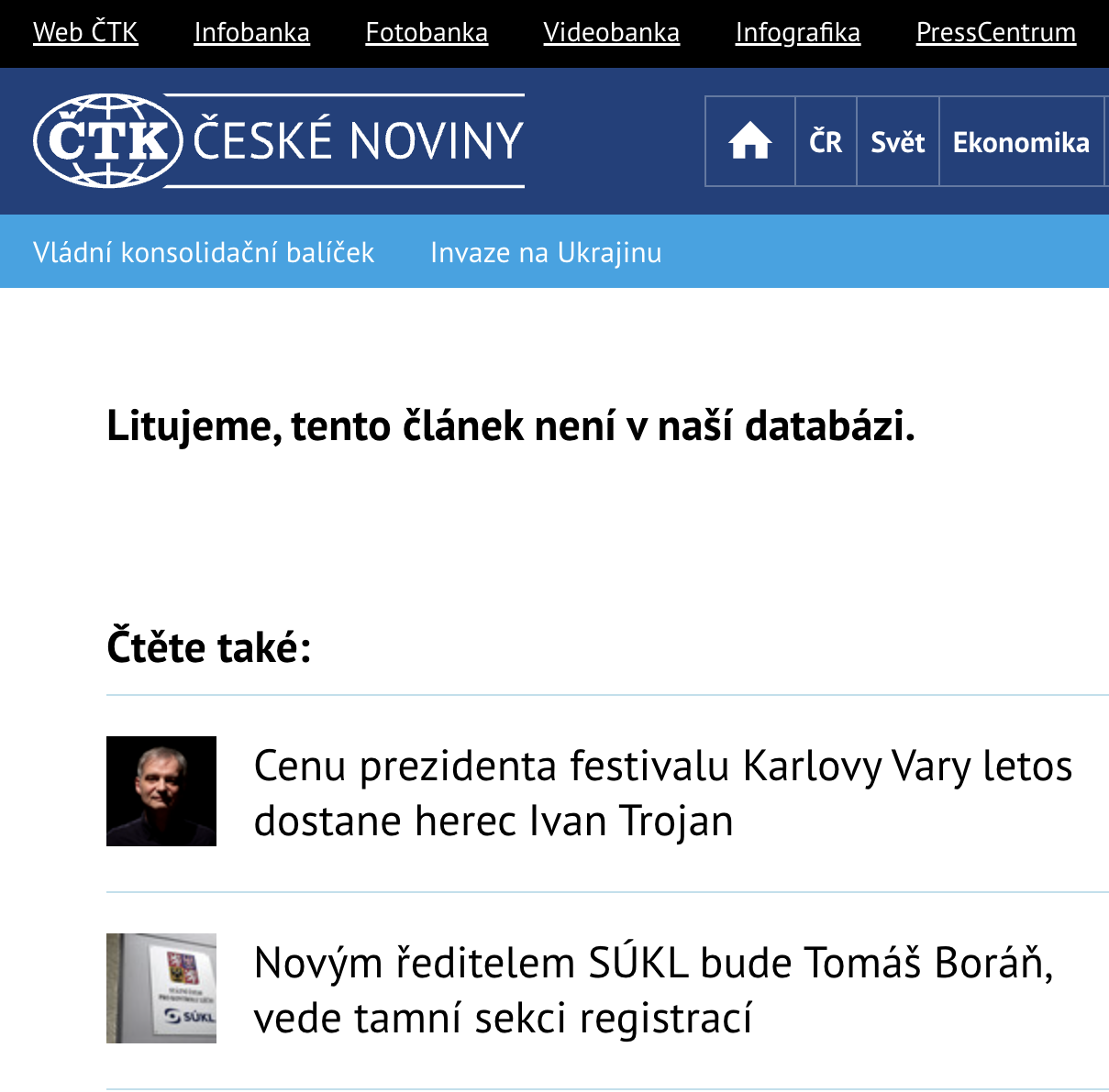
Task: Go to PressCentrum
Action: [996, 32]
